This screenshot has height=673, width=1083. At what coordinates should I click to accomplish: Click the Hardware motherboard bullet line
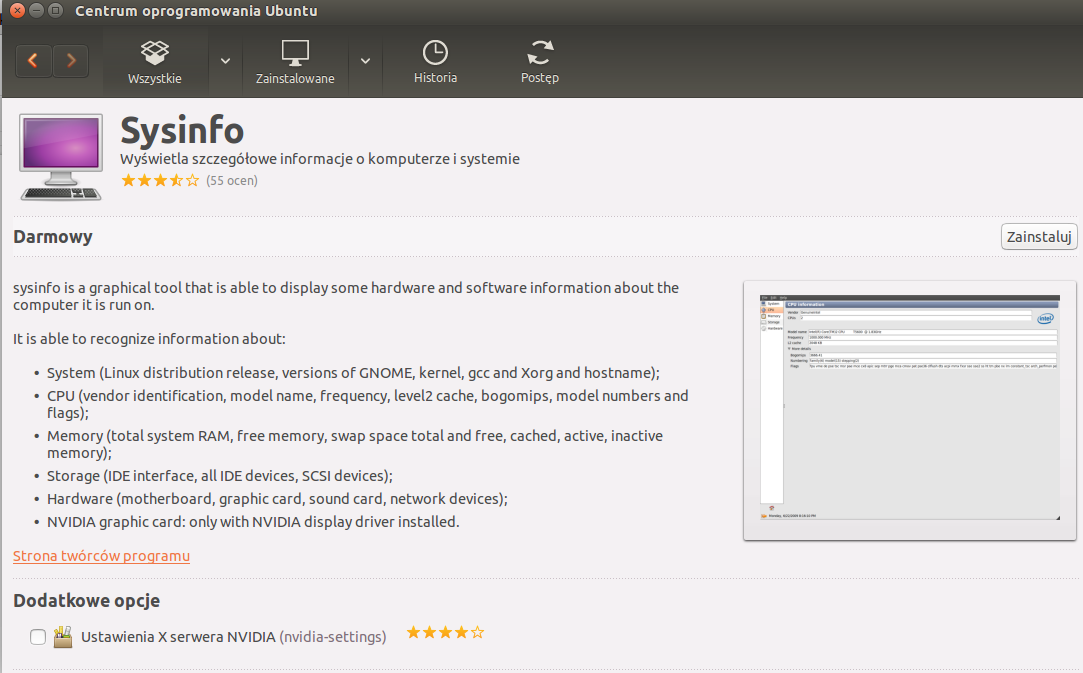point(277,499)
